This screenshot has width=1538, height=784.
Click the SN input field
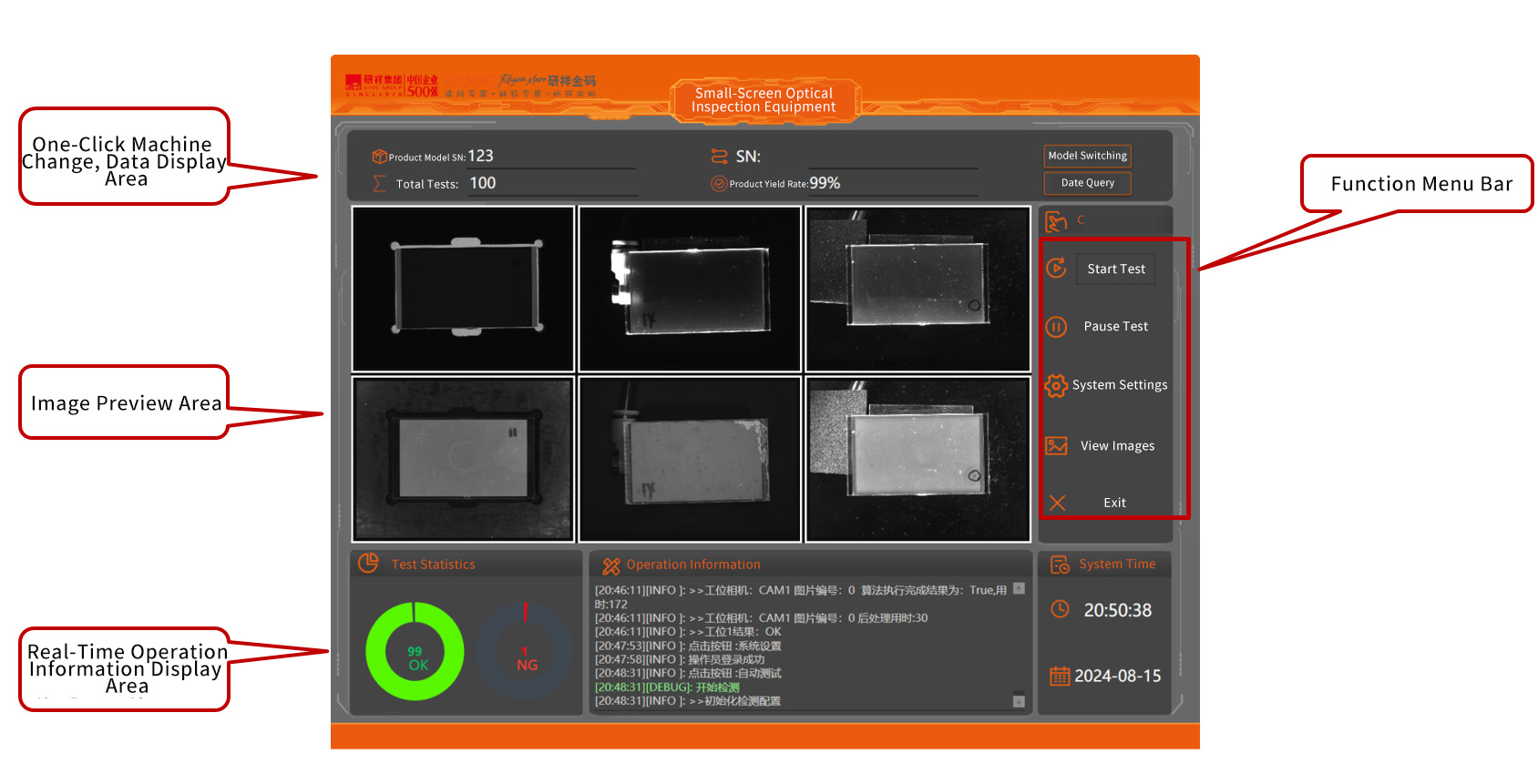[870, 157]
